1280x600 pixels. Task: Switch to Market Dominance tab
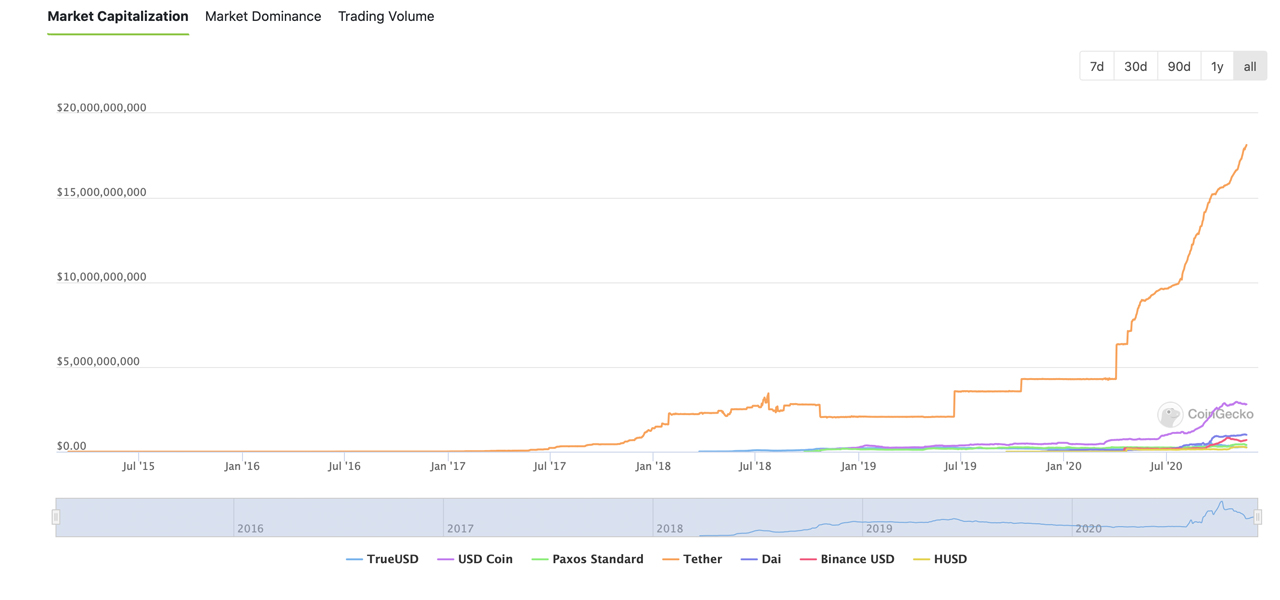263,16
